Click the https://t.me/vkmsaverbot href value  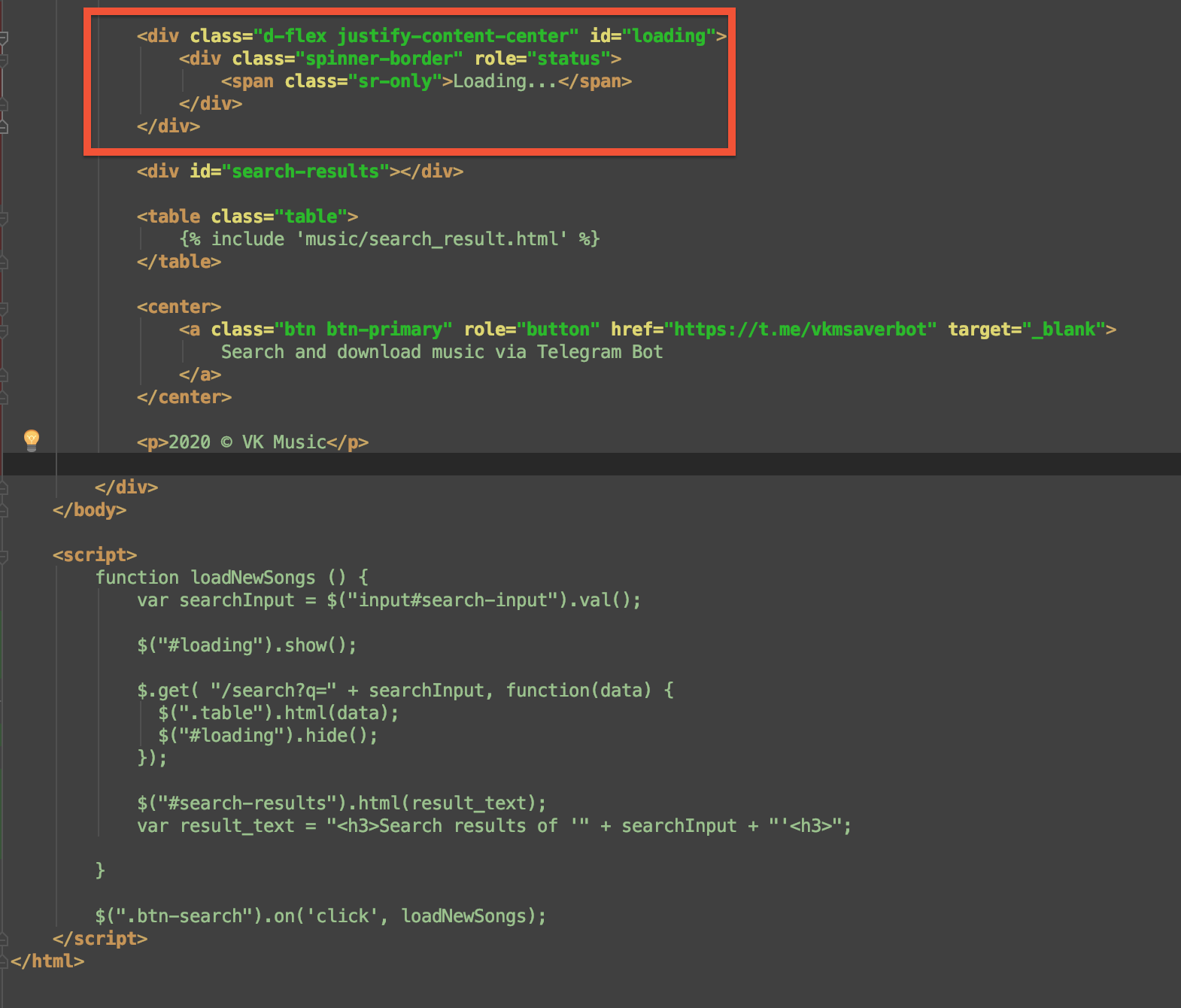tap(800, 329)
